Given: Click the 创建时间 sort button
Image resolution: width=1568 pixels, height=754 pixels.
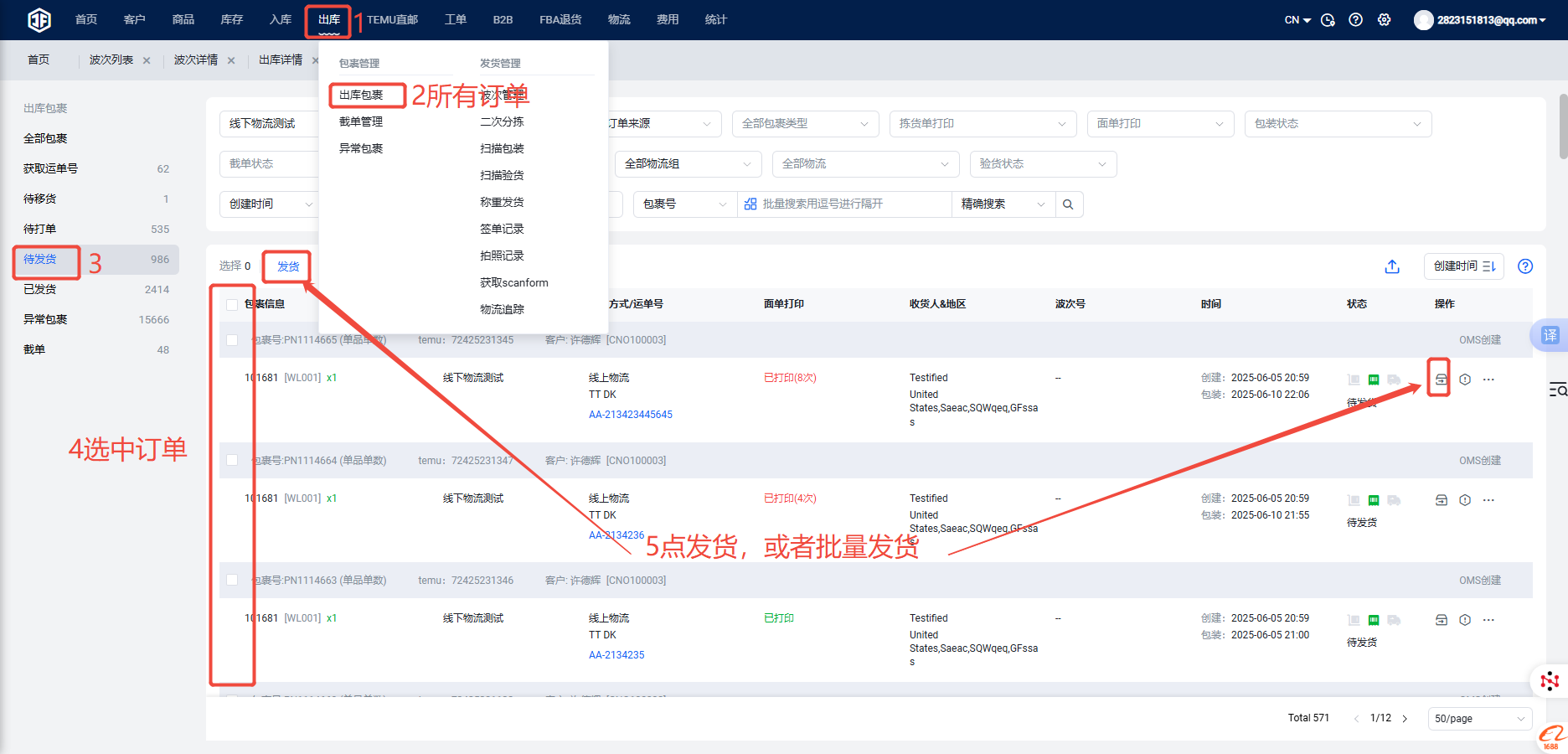Looking at the screenshot, I should 1463,266.
